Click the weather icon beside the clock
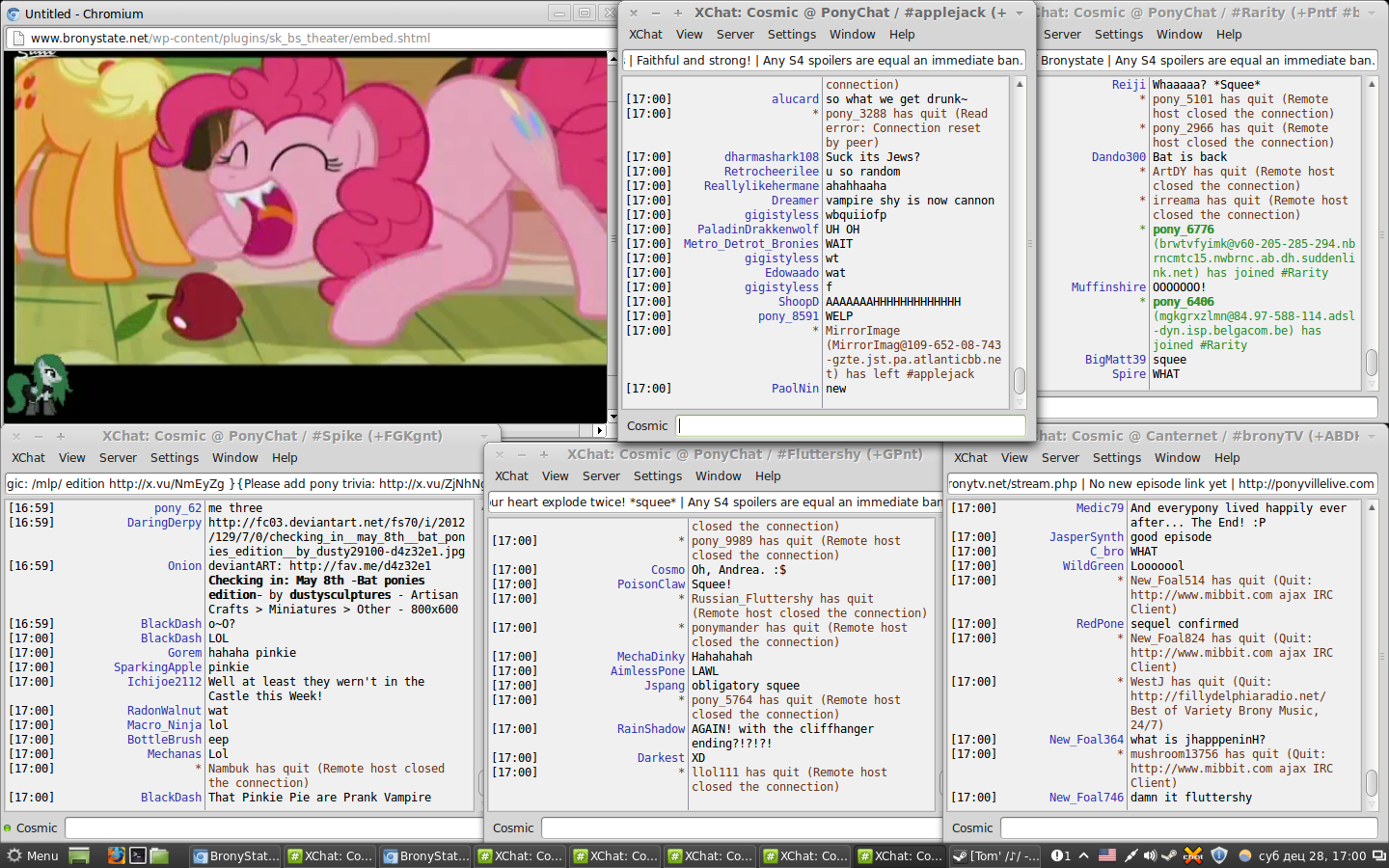Viewport: 1389px width, 868px height. [x=1245, y=855]
